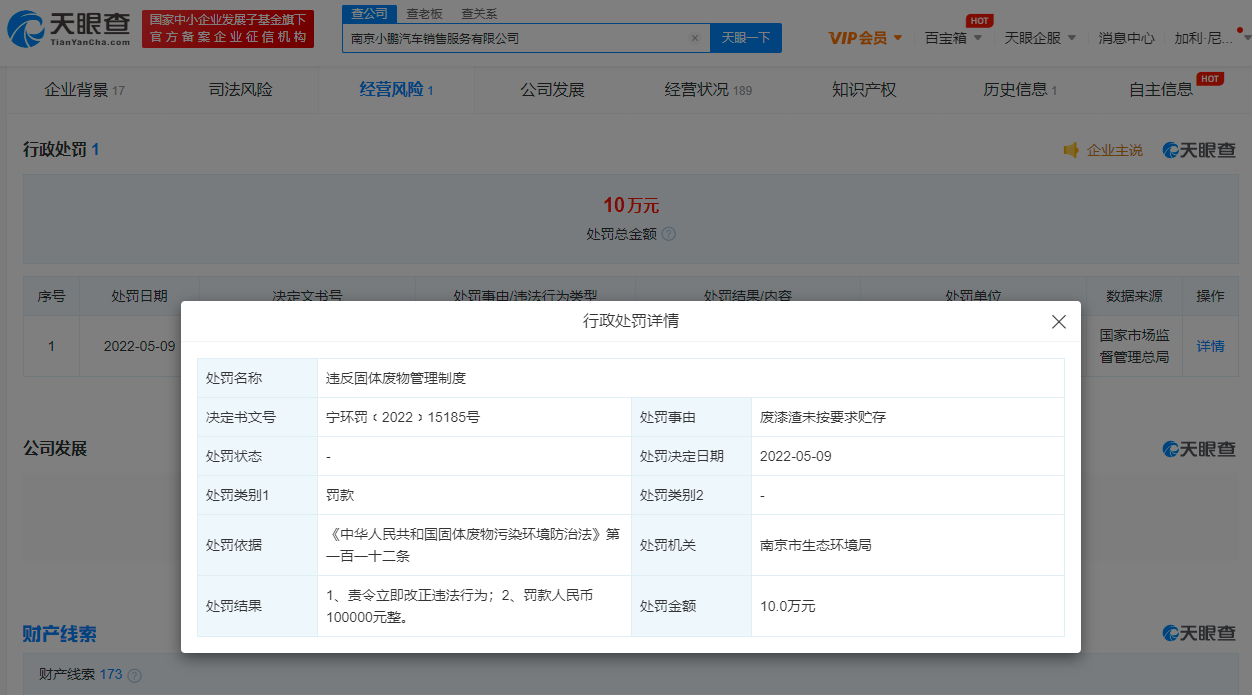Select the 废漆渣未按要求贮存 penalty reason
The width and height of the screenshot is (1252, 695).
823,417
